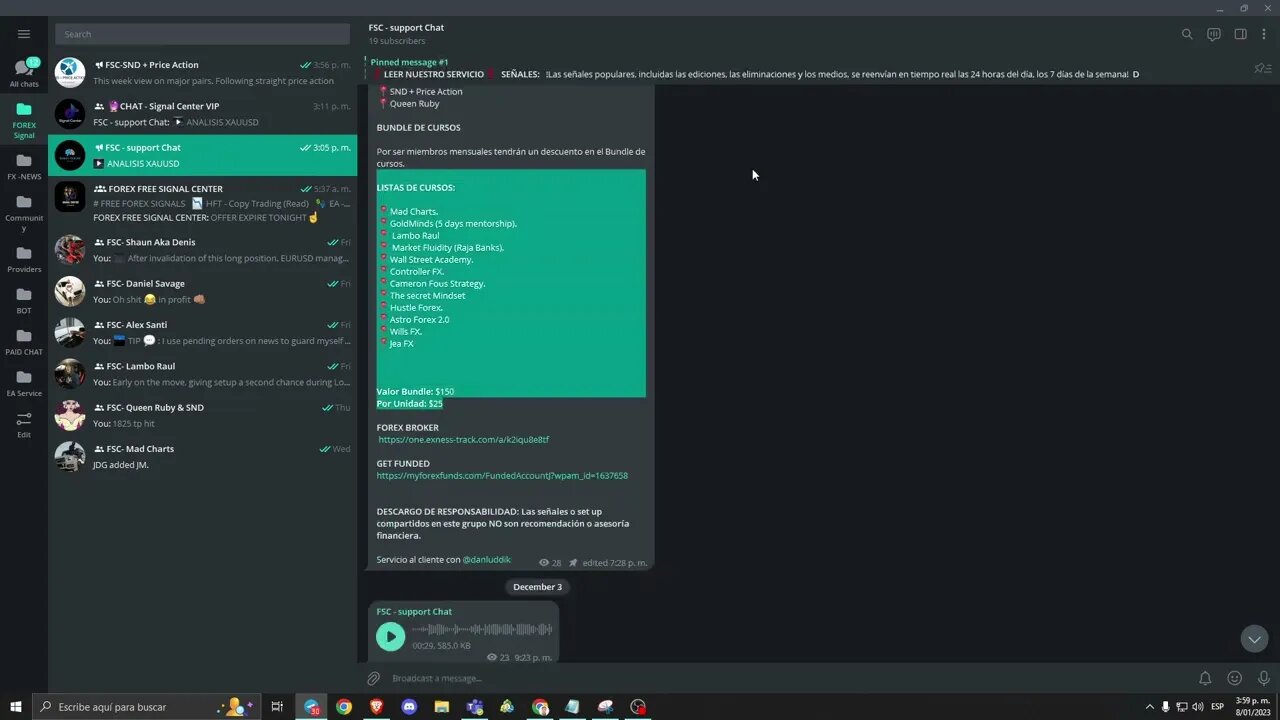
Task: Open Microsoft Teams from the taskbar
Action: point(475,707)
